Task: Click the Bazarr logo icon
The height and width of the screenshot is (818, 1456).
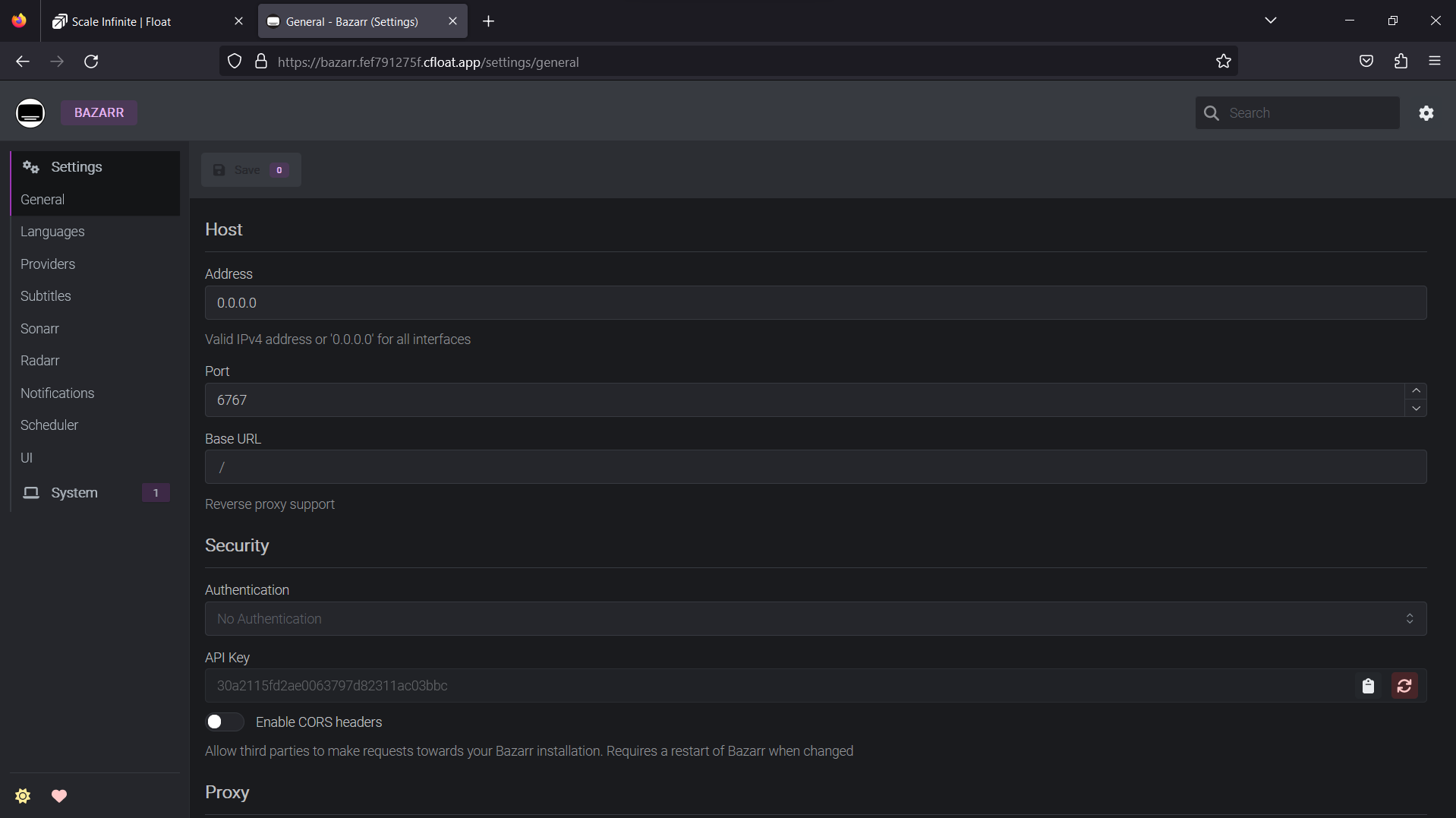Action: coord(30,112)
